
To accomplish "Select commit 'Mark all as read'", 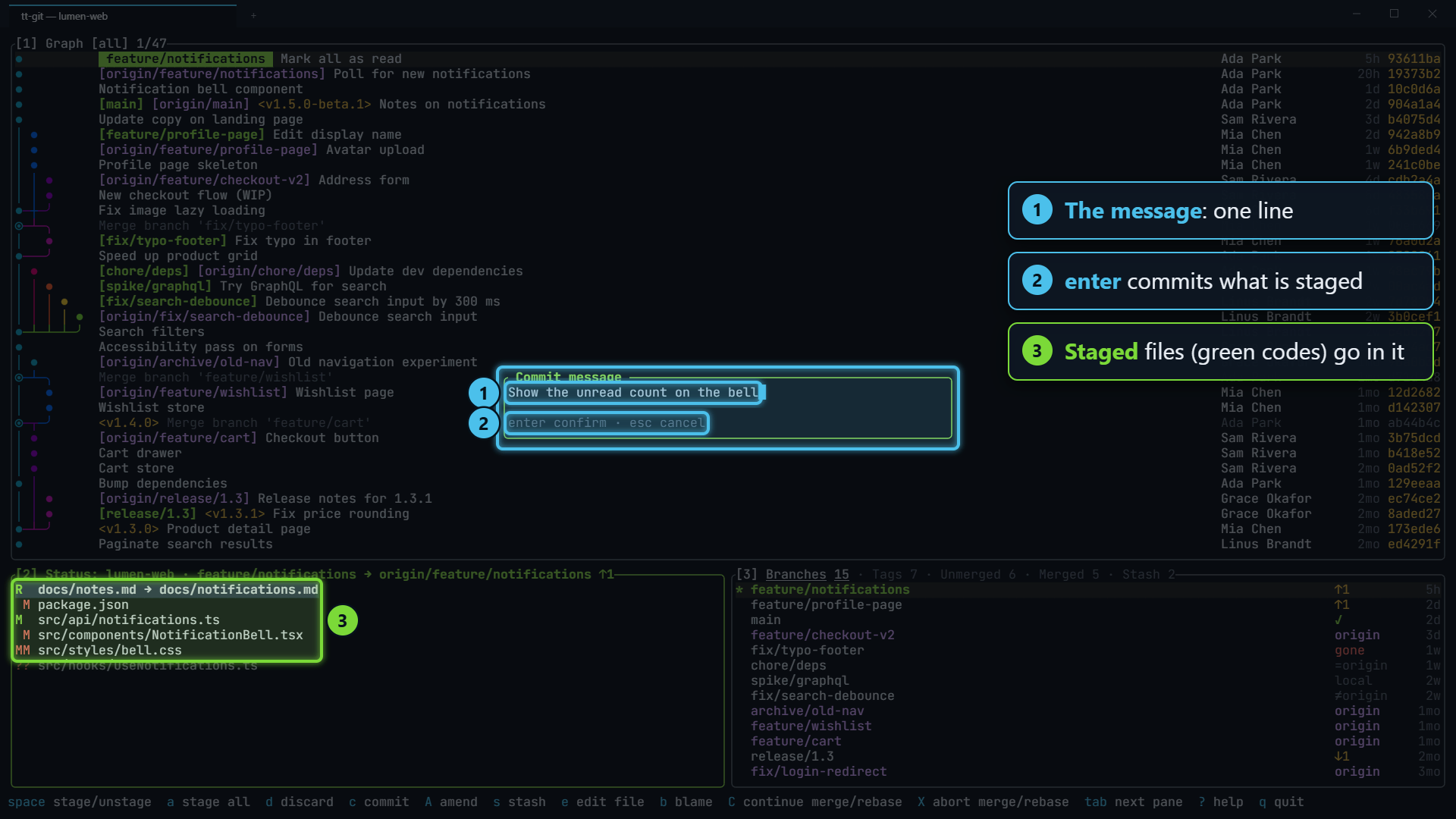I will click(728, 58).
